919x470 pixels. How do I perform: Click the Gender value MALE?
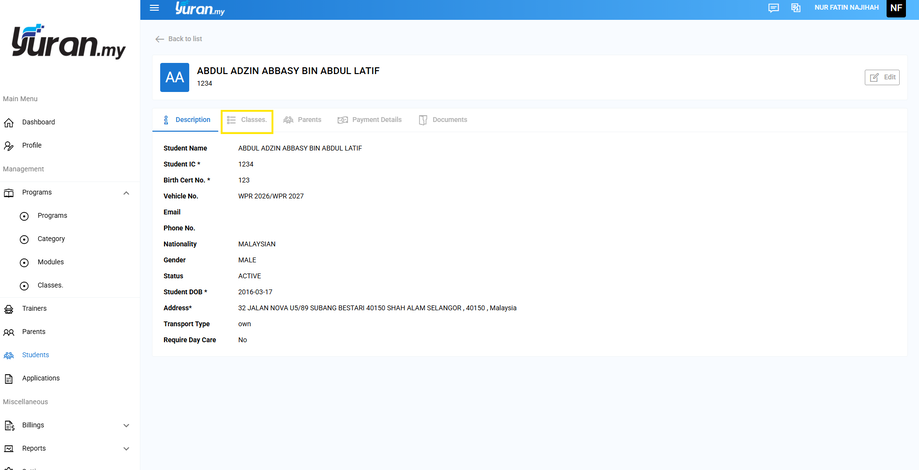click(x=247, y=260)
